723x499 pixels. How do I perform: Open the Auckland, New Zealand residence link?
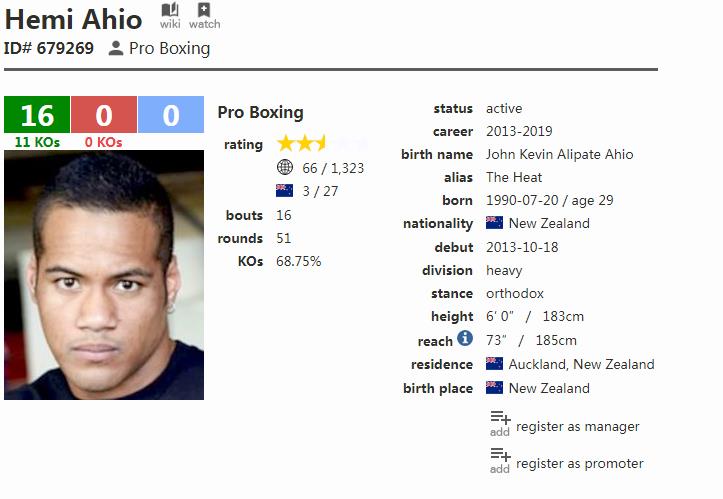(x=581, y=364)
